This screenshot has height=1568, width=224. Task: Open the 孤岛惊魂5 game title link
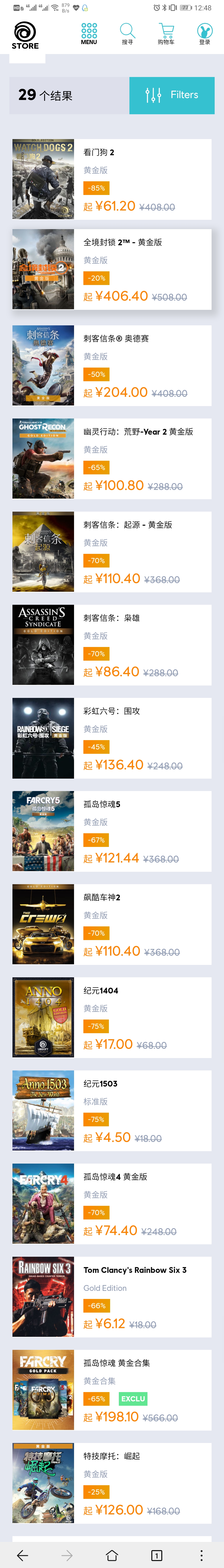pos(102,804)
